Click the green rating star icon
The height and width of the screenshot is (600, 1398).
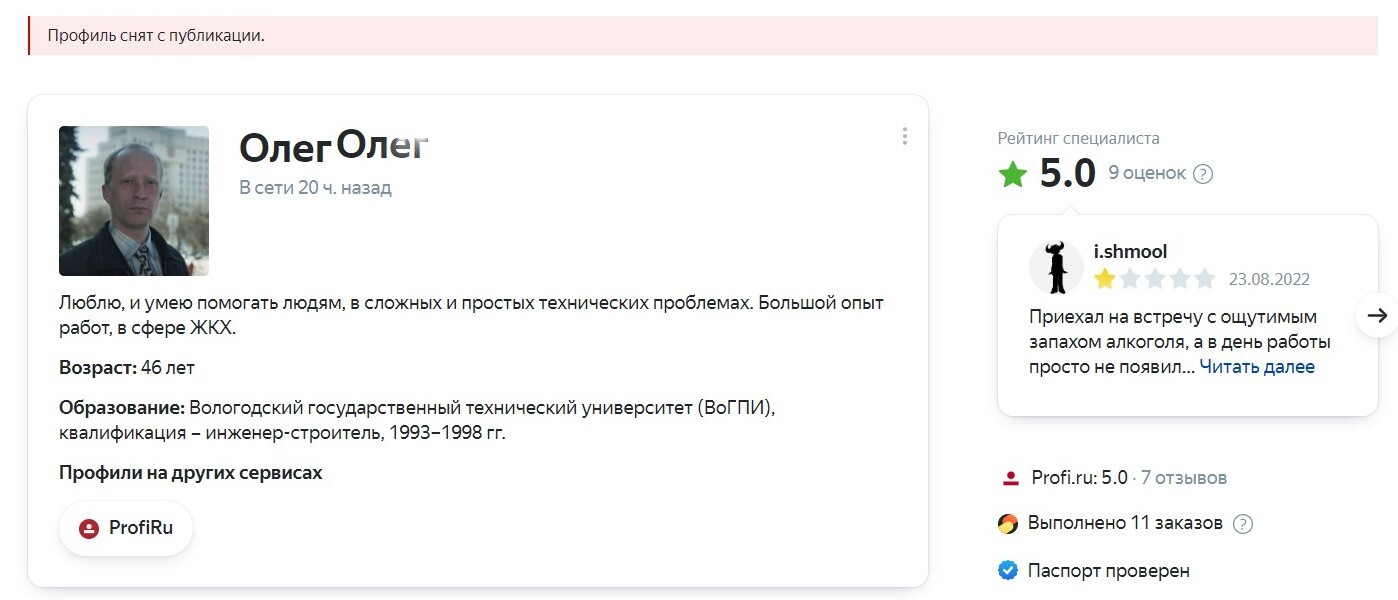(x=1013, y=174)
